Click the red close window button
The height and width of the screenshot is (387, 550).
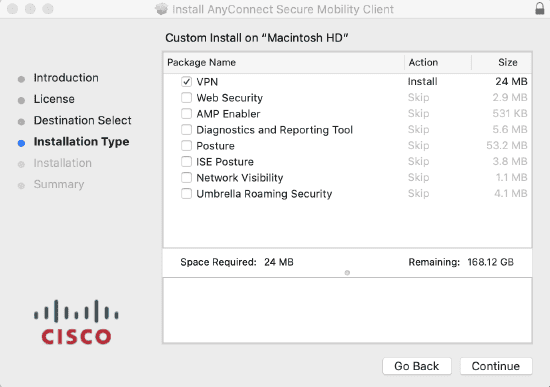[x=13, y=9]
